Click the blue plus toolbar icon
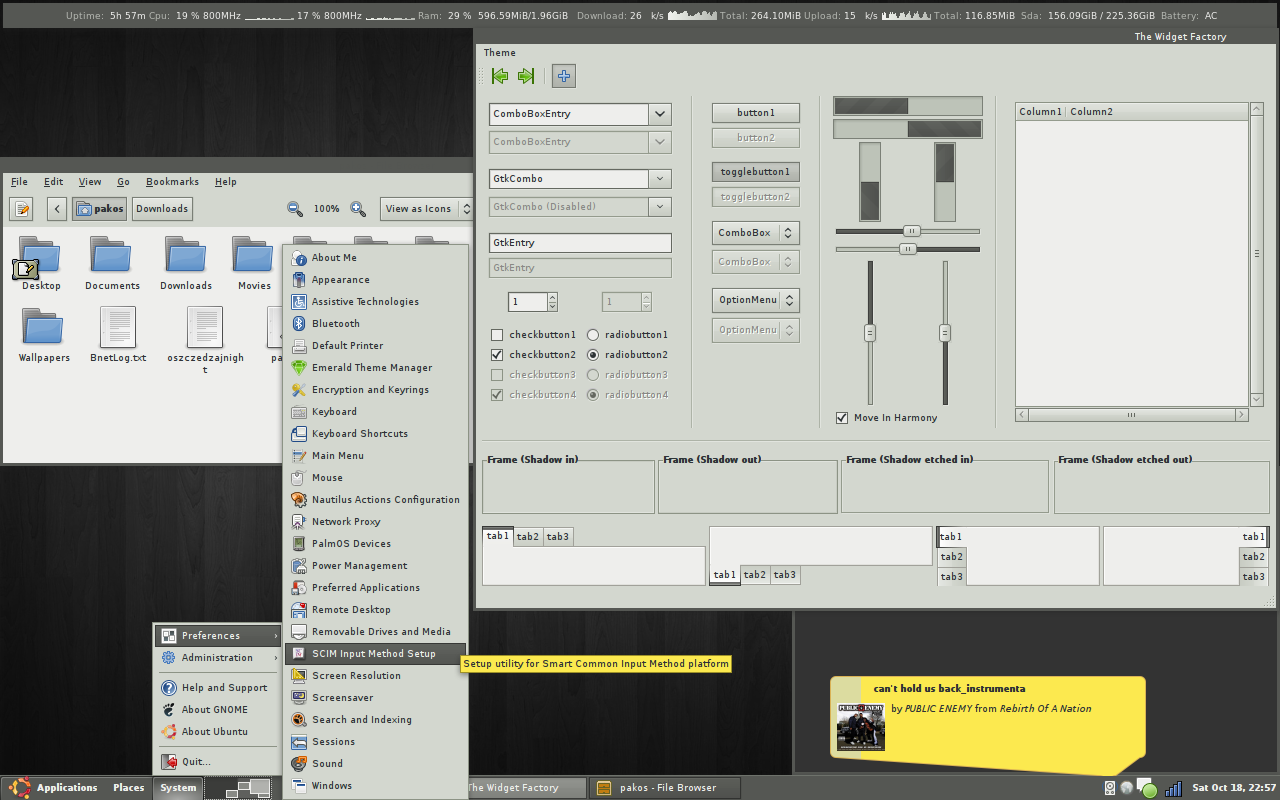This screenshot has height=800, width=1280. 564,76
